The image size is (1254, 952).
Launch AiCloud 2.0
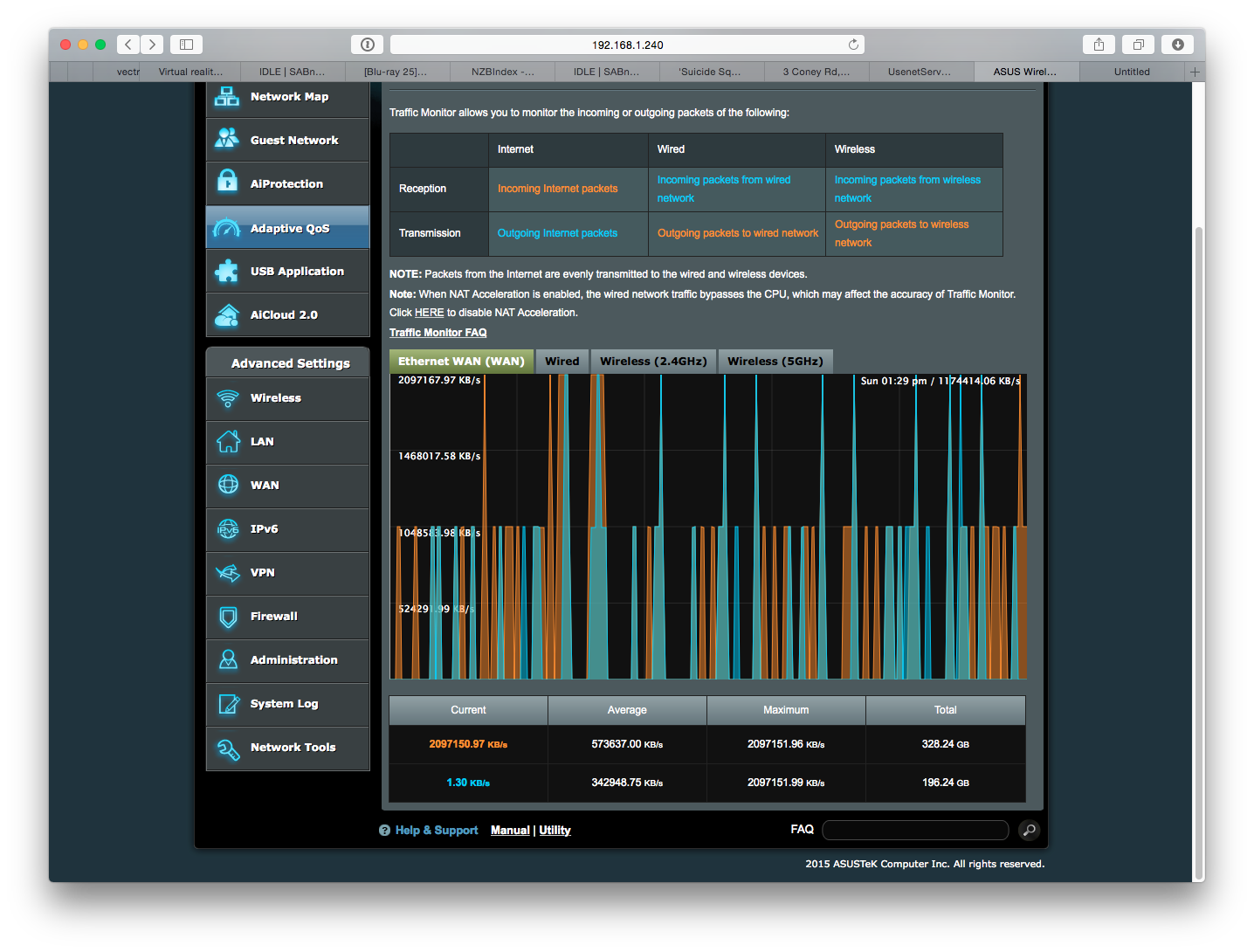[284, 314]
